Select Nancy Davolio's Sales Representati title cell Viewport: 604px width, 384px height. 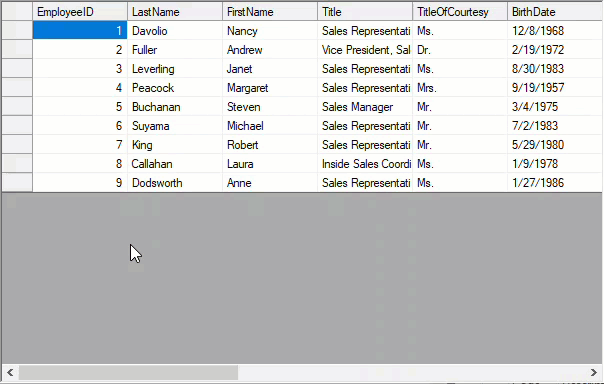click(x=365, y=30)
